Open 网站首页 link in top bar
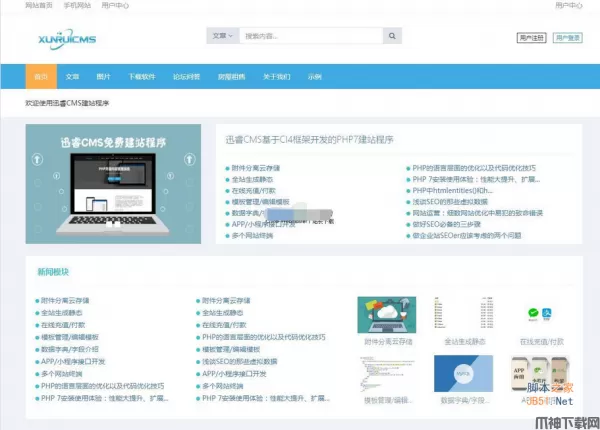This screenshot has width=600, height=430. [39, 5]
